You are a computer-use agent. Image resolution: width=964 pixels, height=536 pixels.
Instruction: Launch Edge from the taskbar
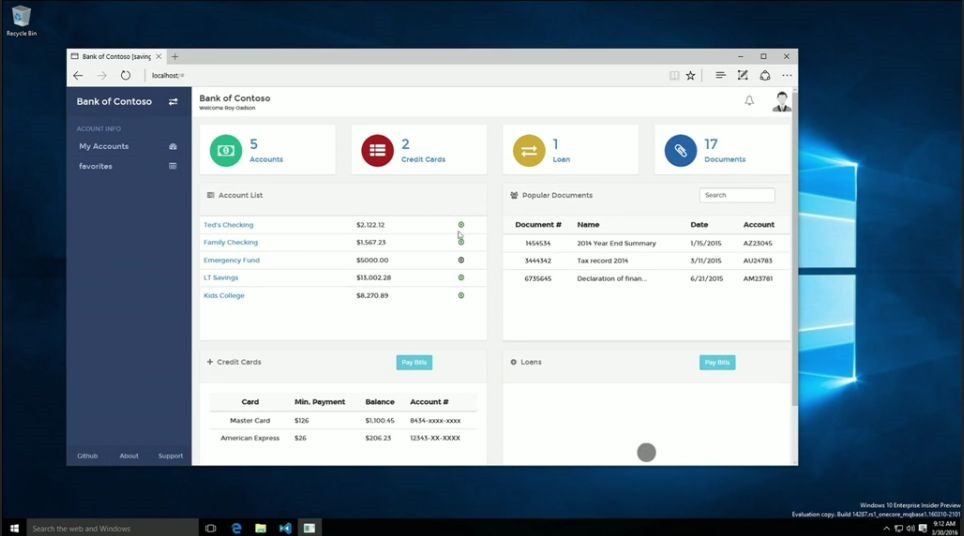point(236,528)
